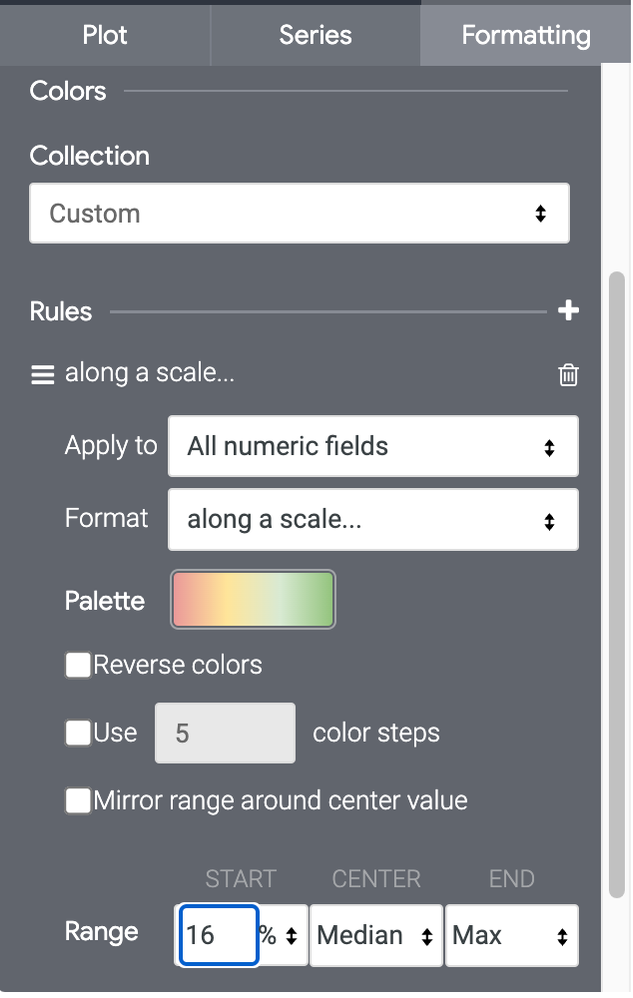Add a new rule with plus icon
633x998 pixels.
(568, 311)
